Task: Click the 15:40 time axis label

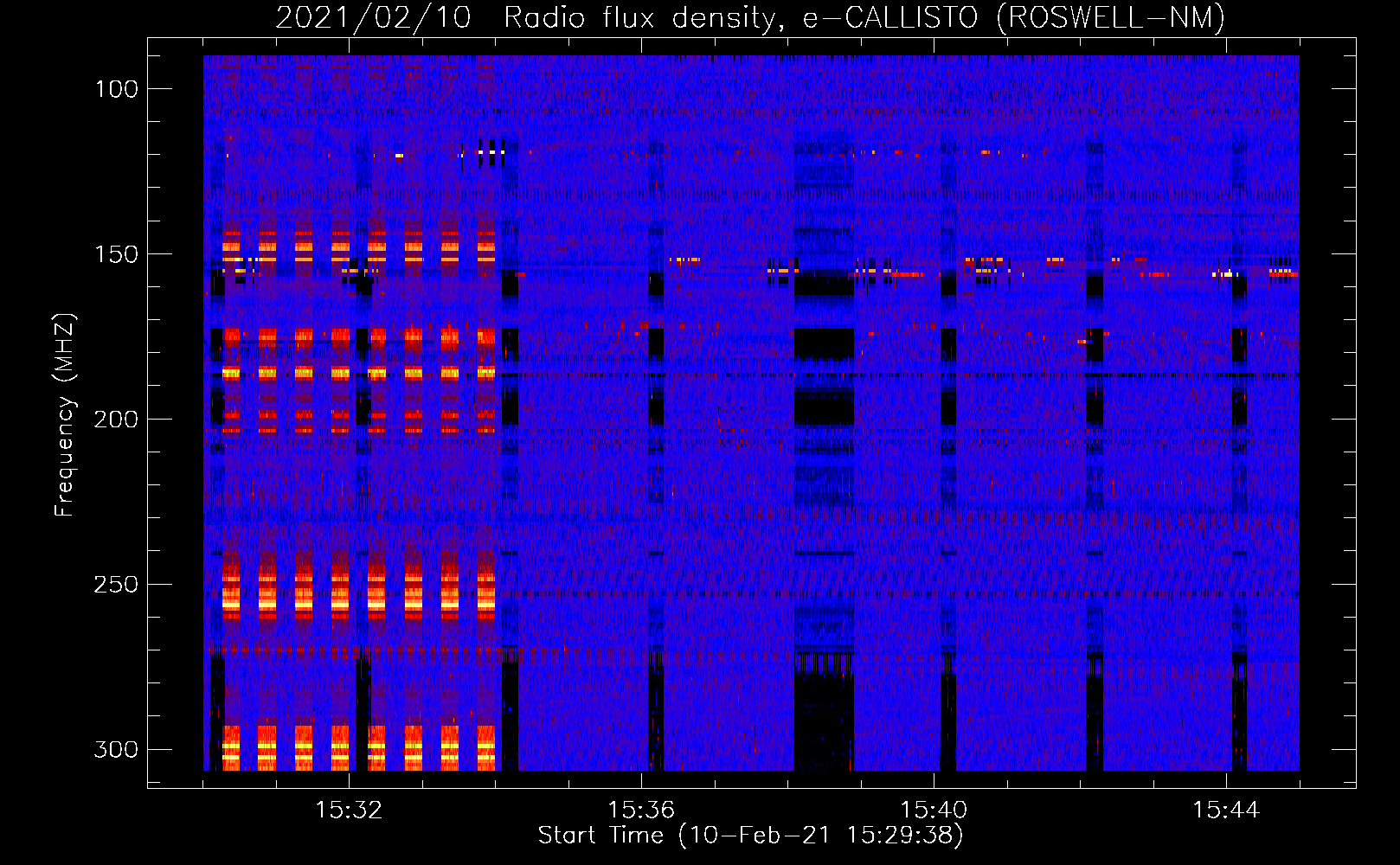Action: 934,811
